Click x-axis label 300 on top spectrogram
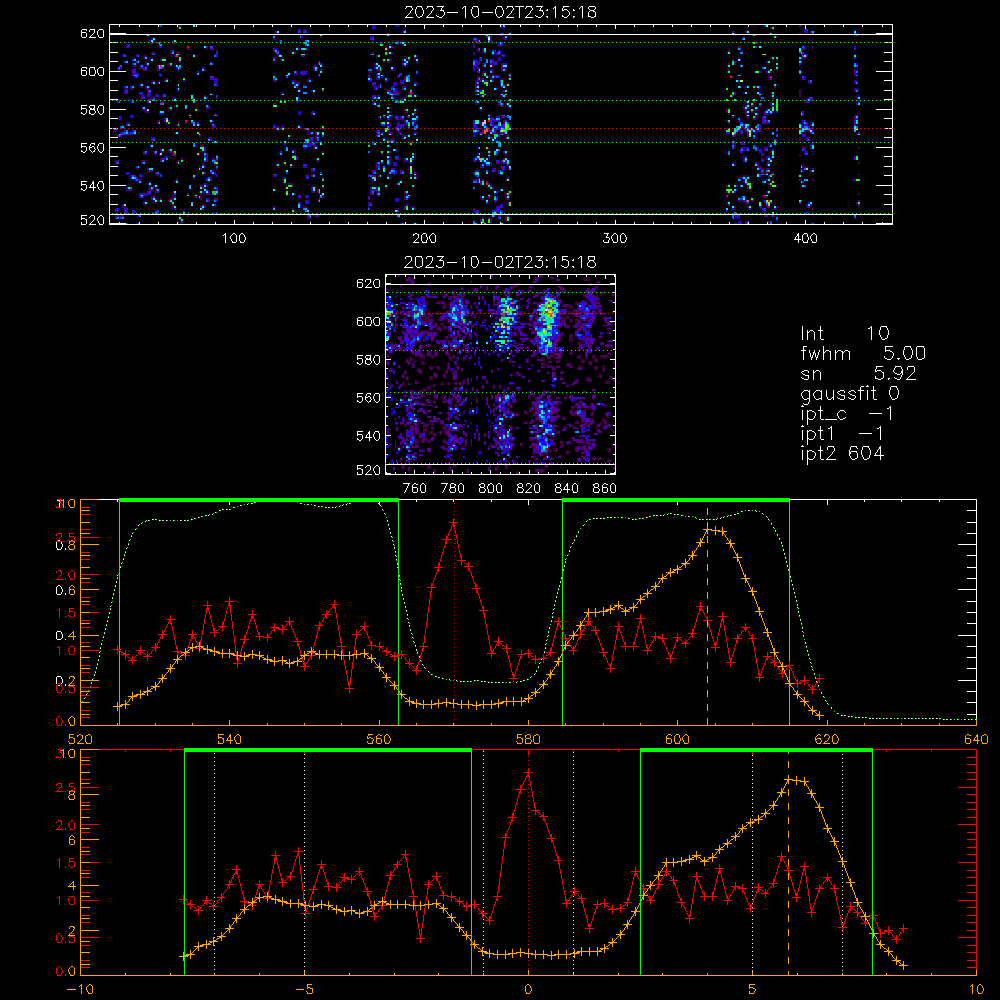 pos(615,239)
